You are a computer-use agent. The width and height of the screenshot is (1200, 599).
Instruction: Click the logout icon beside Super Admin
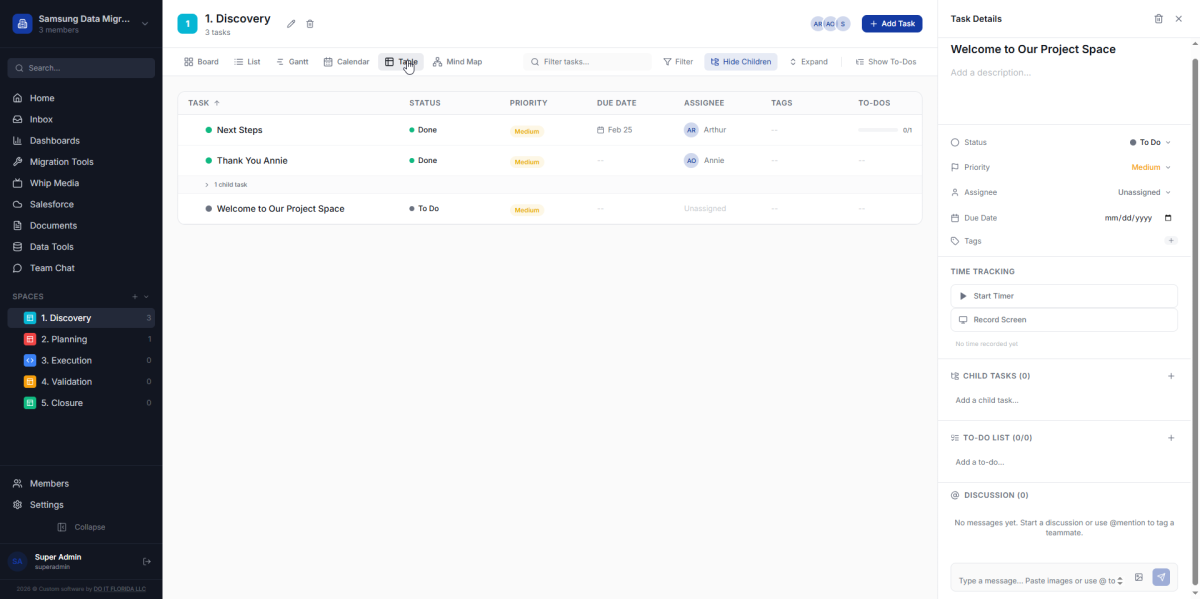click(x=147, y=561)
